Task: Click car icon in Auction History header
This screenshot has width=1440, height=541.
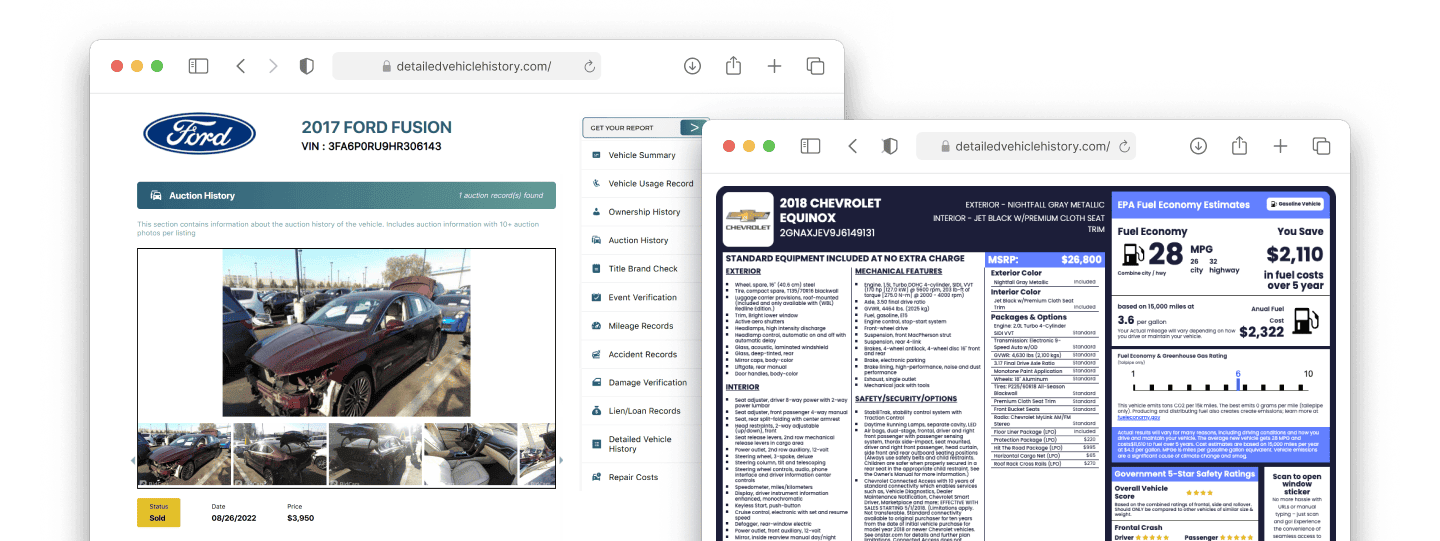Action: point(156,196)
